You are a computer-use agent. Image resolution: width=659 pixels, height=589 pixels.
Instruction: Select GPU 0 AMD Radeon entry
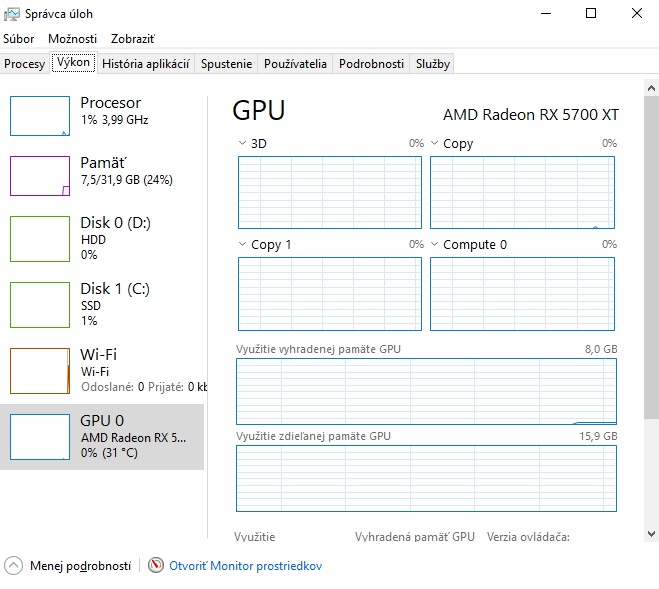[x=105, y=437]
